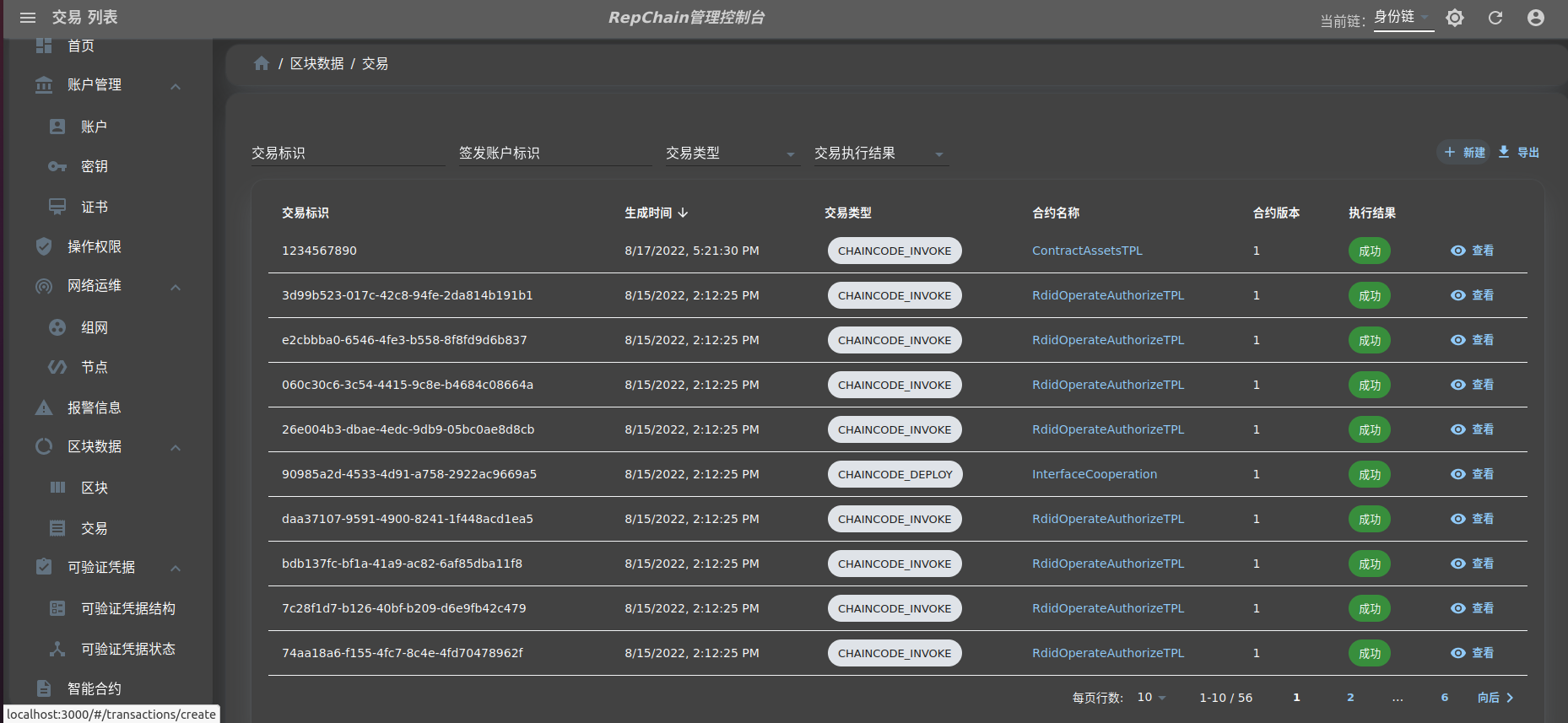The image size is (1568, 723).
Task: Click the 区块 blocks icon in sidebar
Action: click(x=57, y=488)
